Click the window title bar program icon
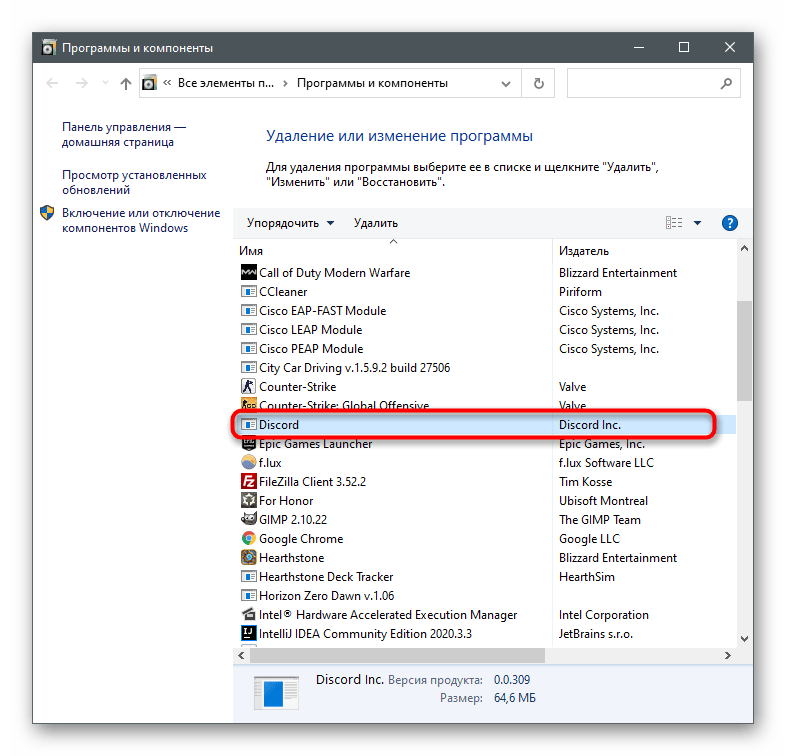The height and width of the screenshot is (756, 786). [x=49, y=48]
